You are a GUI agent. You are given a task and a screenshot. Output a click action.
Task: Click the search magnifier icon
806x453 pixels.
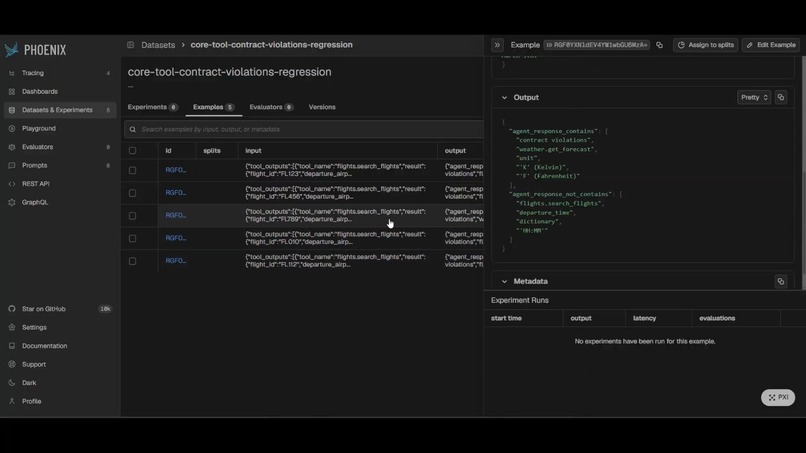133,130
